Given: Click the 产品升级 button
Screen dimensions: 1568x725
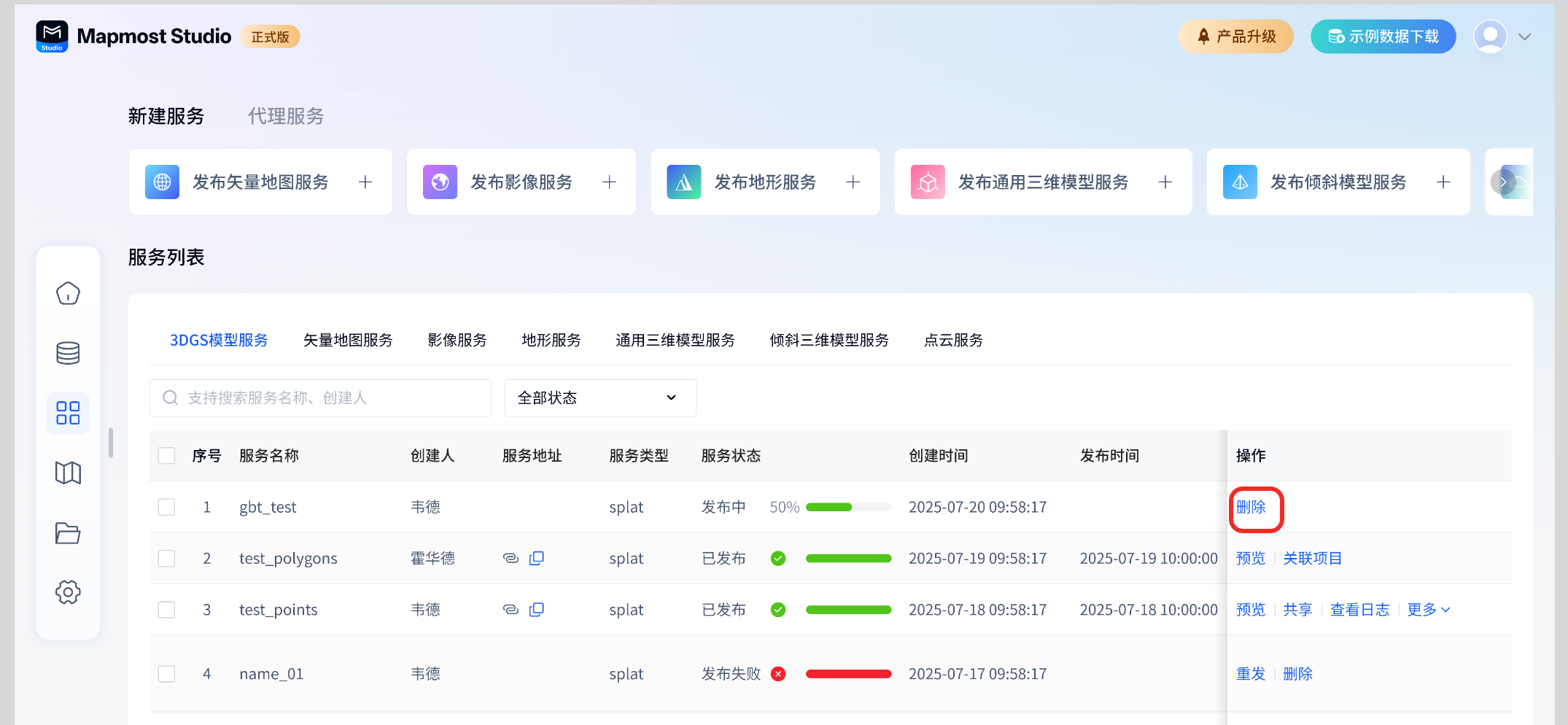Looking at the screenshot, I should [1235, 36].
